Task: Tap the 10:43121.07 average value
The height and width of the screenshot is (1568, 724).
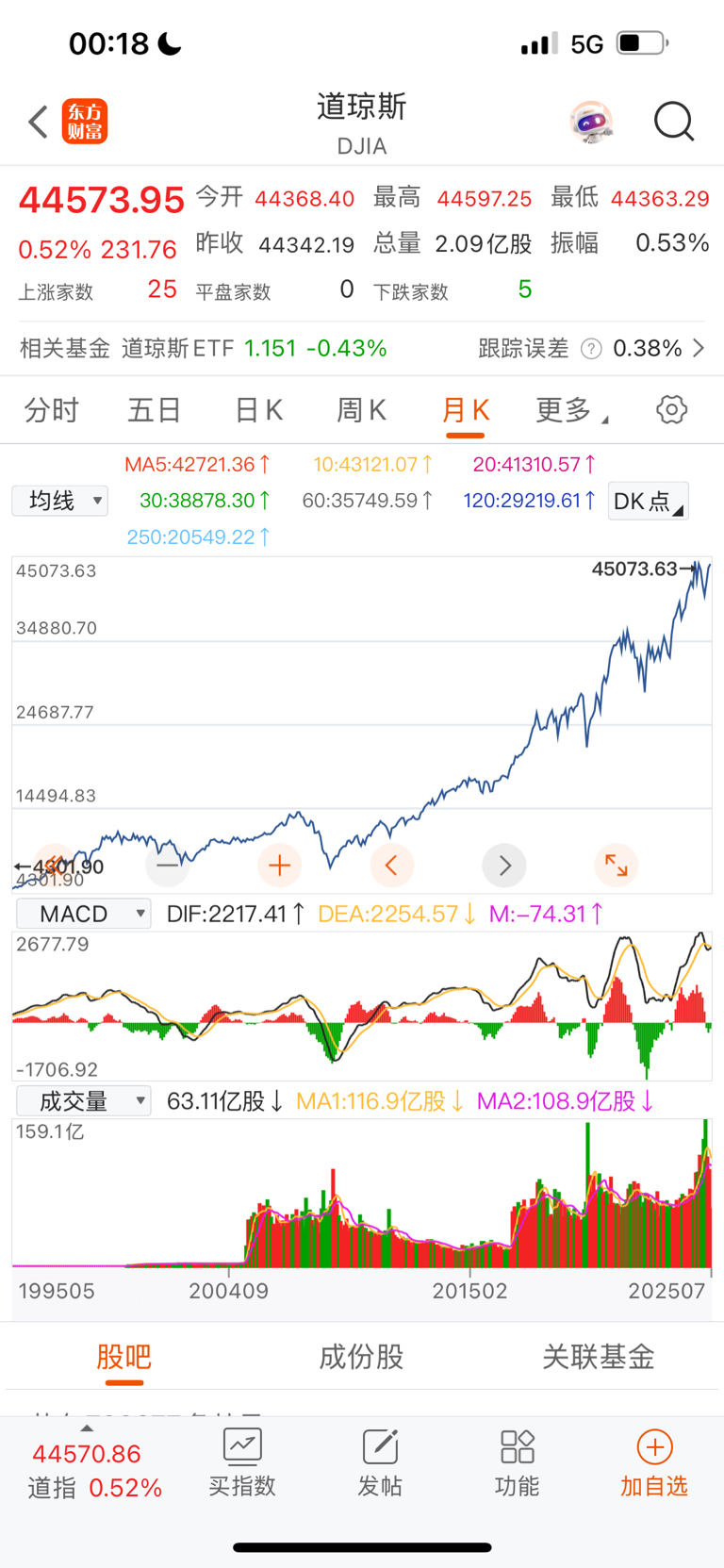Action: (x=373, y=465)
